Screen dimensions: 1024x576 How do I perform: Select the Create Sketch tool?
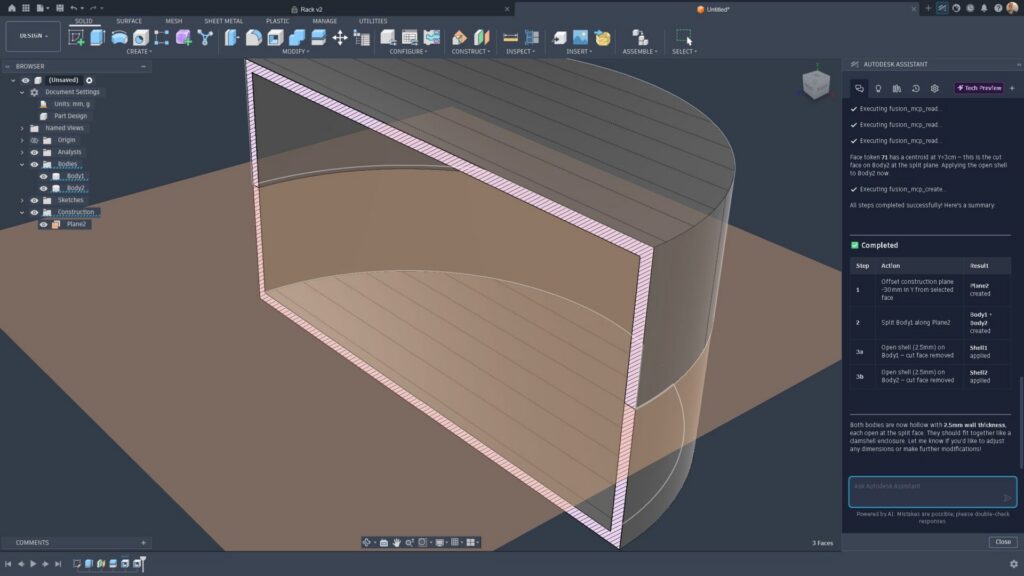(77, 38)
